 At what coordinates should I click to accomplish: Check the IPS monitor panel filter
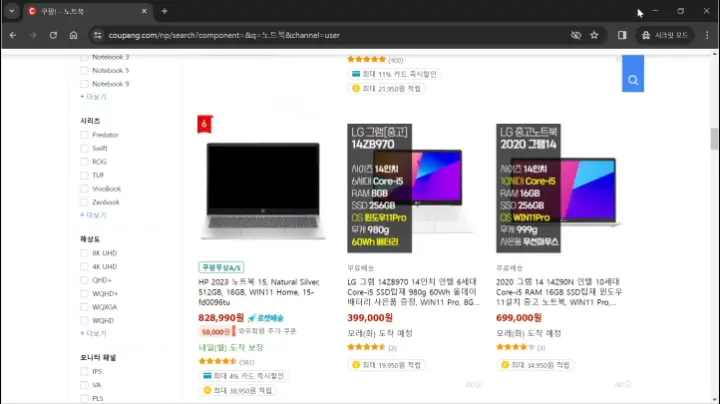tap(84, 371)
